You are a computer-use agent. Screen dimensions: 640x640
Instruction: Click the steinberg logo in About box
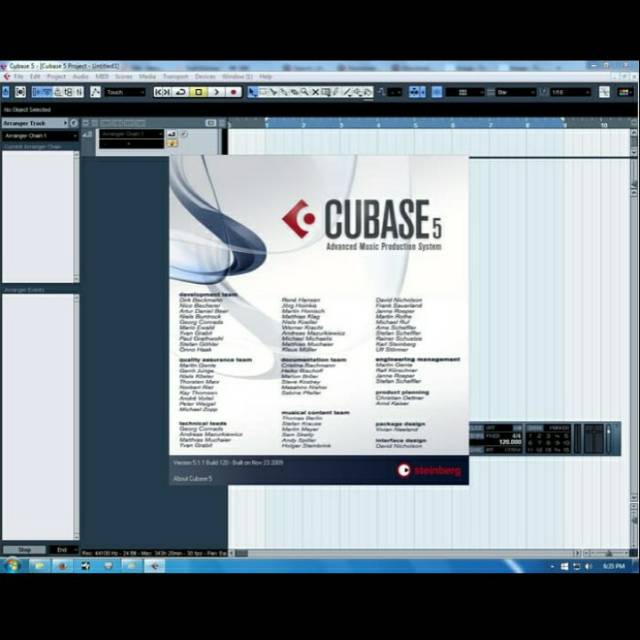point(429,470)
